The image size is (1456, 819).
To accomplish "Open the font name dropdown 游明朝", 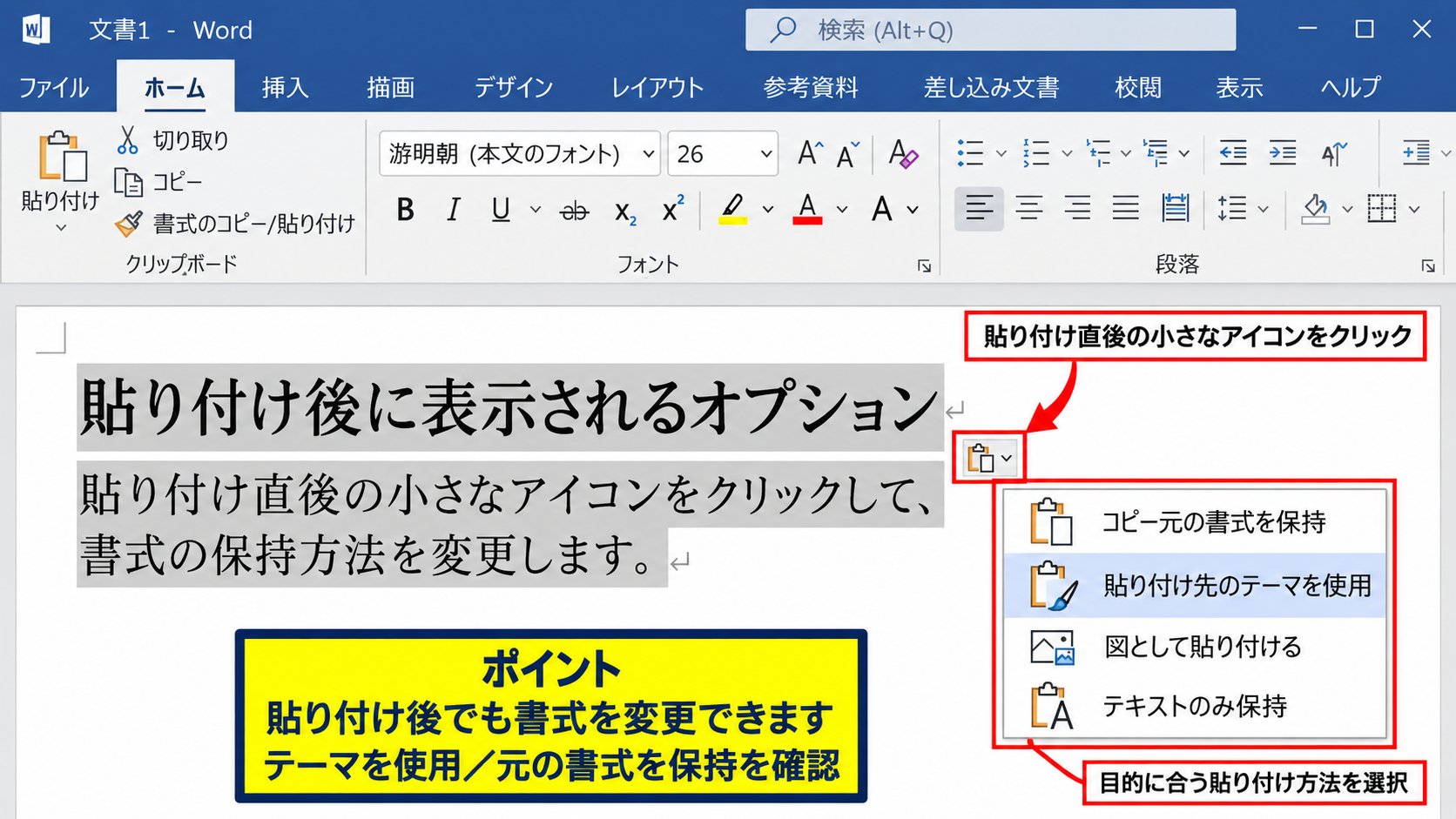I will [648, 154].
